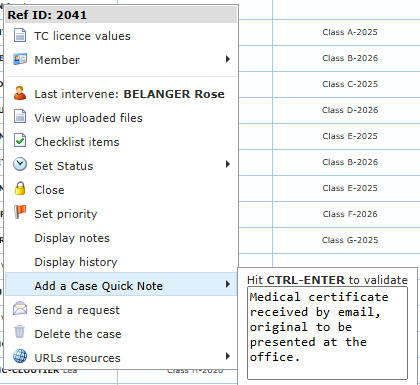420x385 pixels.
Task: Select the Class C-2025 cell
Action: [350, 84]
